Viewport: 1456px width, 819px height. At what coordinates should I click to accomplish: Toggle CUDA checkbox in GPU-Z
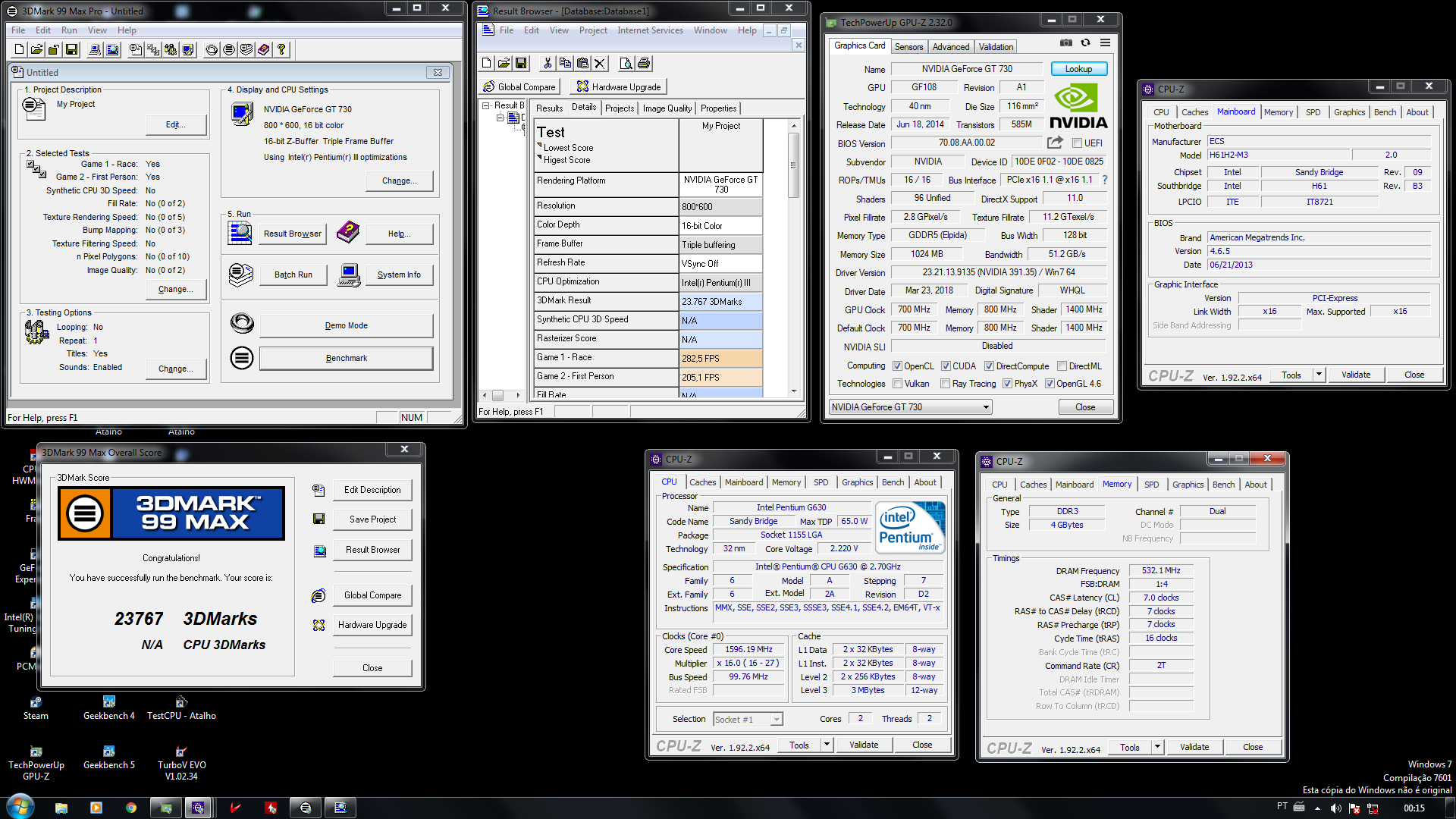click(946, 366)
